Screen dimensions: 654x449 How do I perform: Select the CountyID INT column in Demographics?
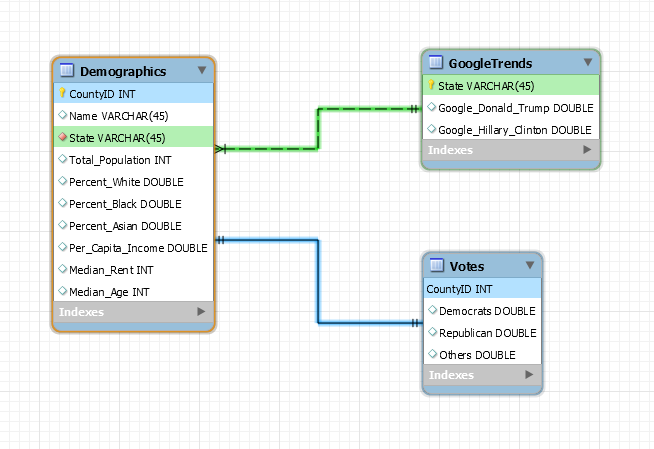[x=133, y=93]
